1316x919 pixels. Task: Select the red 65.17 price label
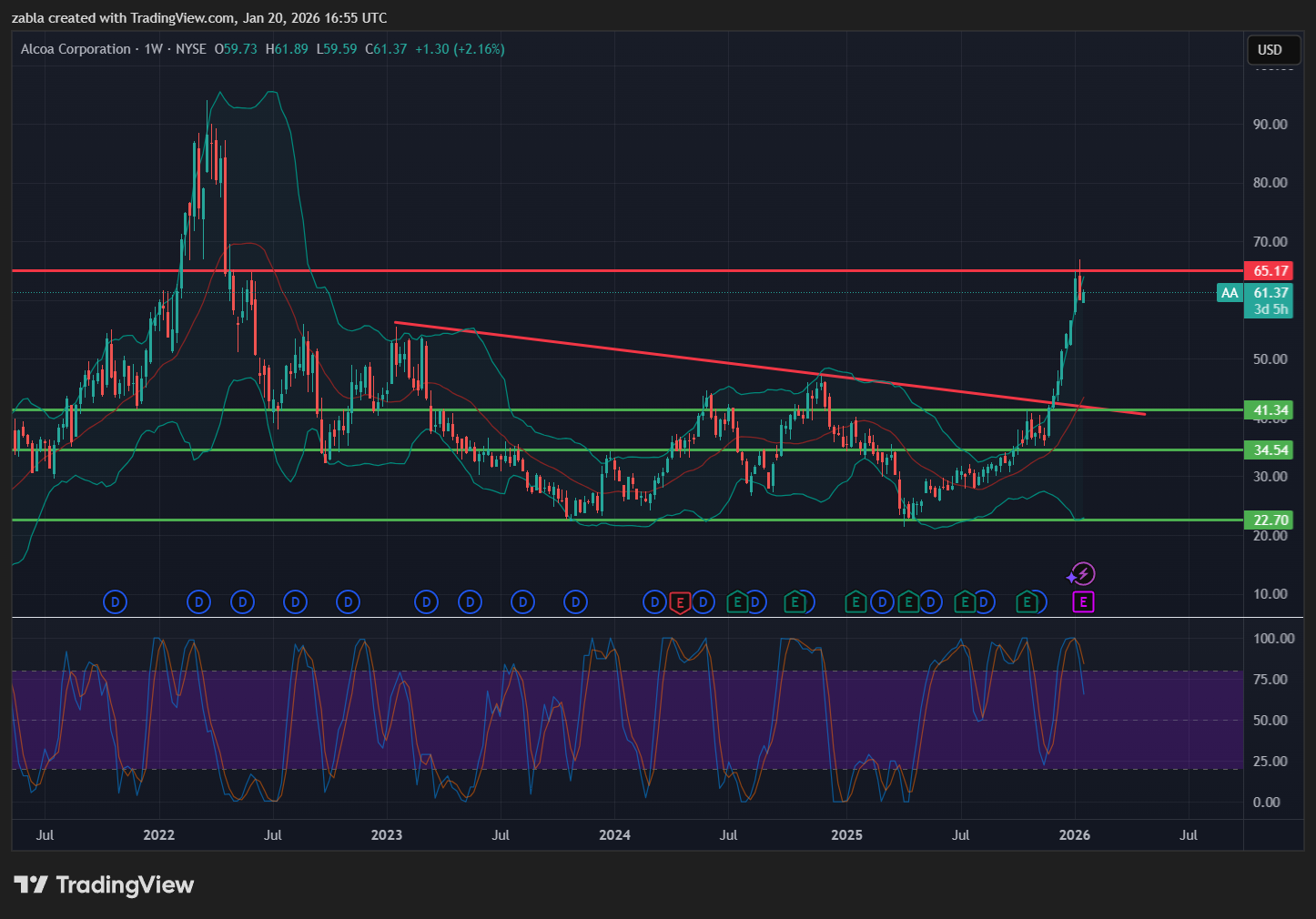point(1270,271)
